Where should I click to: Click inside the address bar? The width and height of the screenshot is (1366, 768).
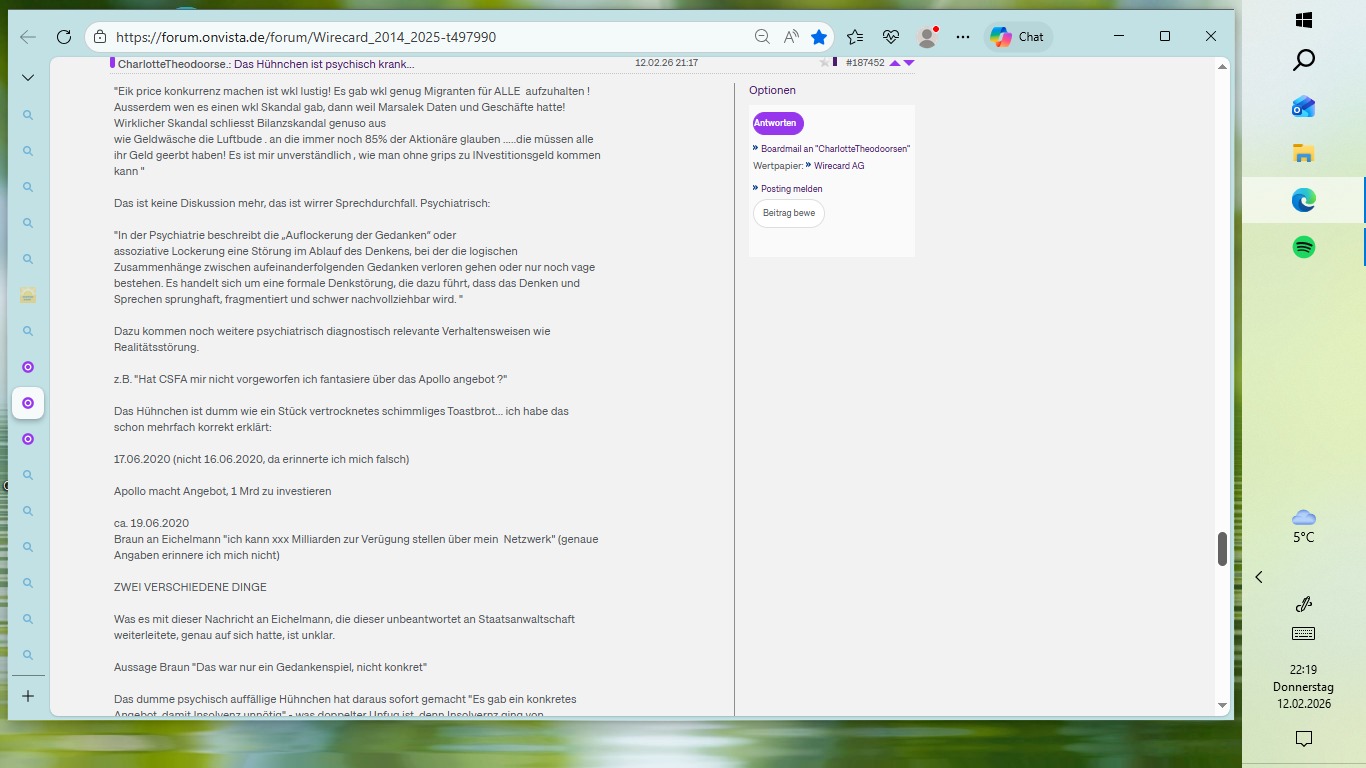click(400, 36)
